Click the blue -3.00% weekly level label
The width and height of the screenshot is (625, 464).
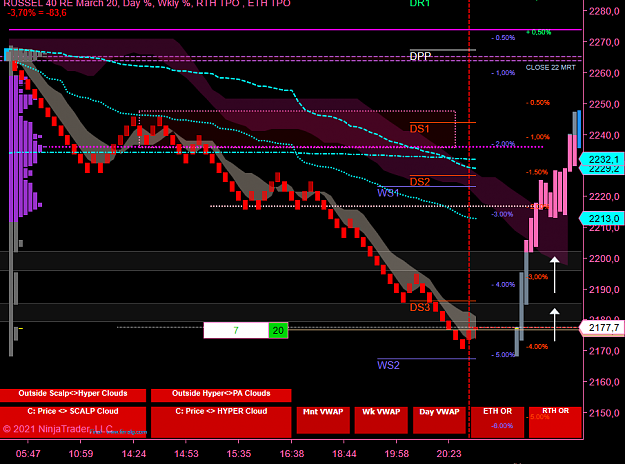(x=502, y=214)
